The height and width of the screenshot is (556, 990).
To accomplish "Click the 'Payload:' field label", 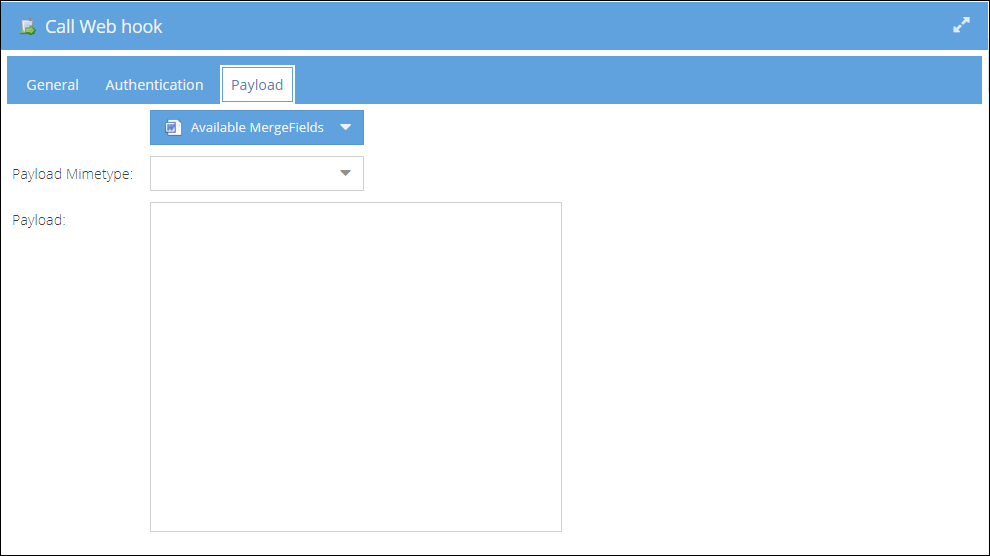I will click(39, 220).
